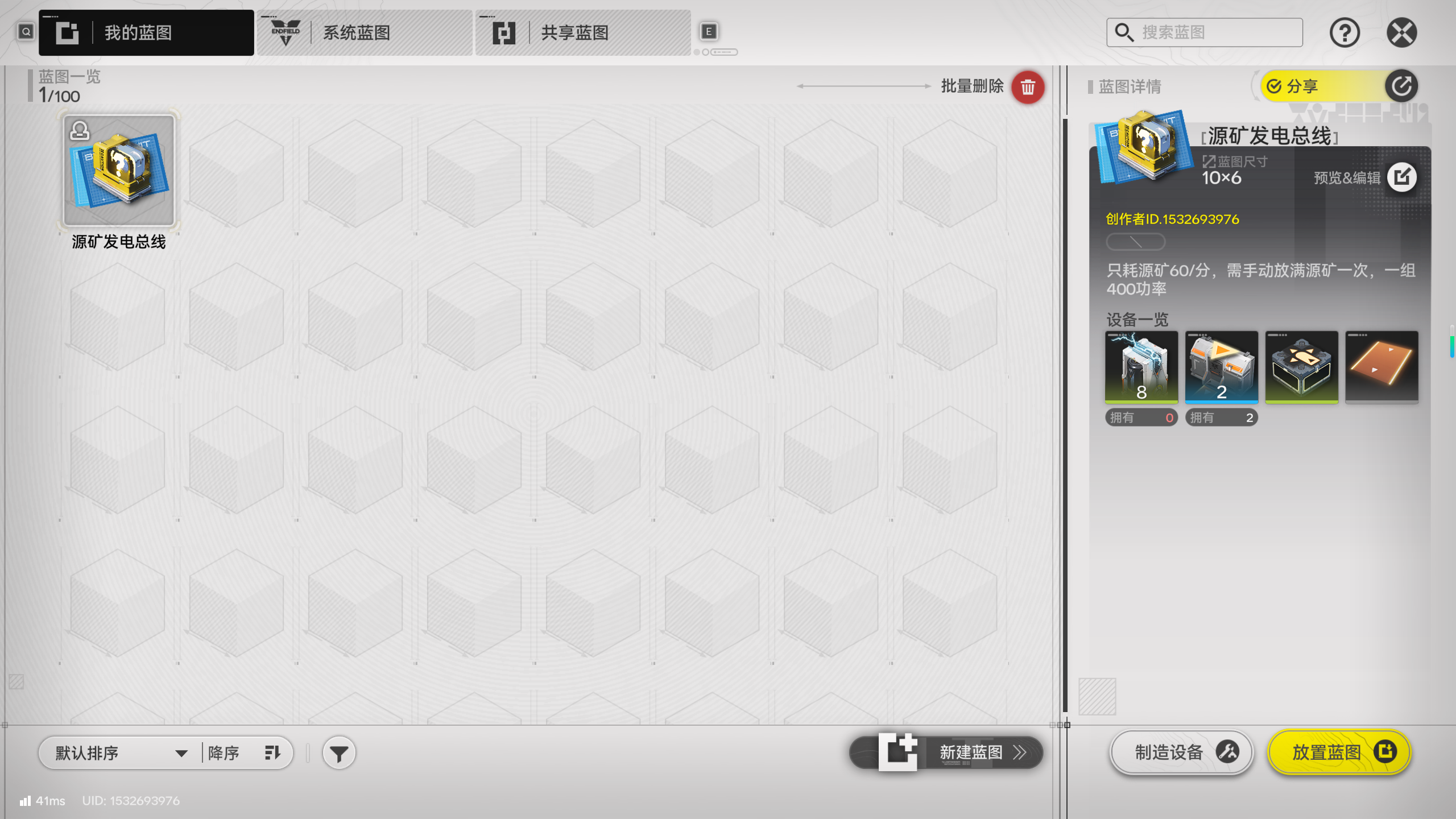The height and width of the screenshot is (819, 1456).
Task: Select the storage box equipment icon
Action: pos(1301,367)
